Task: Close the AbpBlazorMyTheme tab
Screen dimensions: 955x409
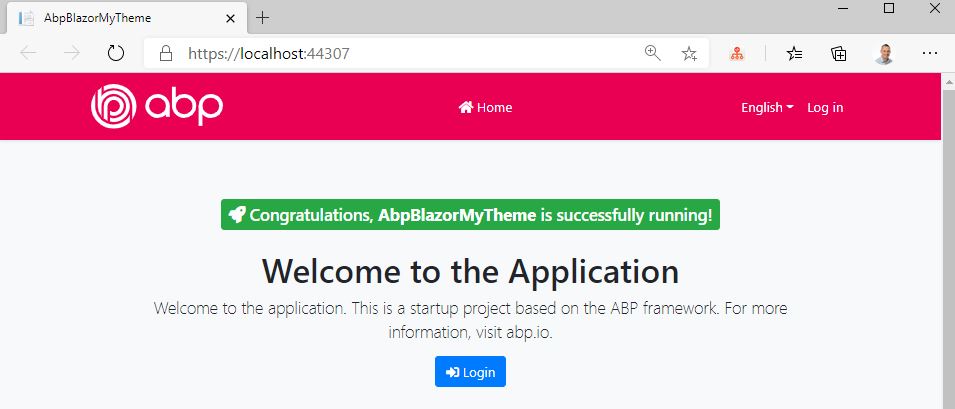Action: click(230, 18)
